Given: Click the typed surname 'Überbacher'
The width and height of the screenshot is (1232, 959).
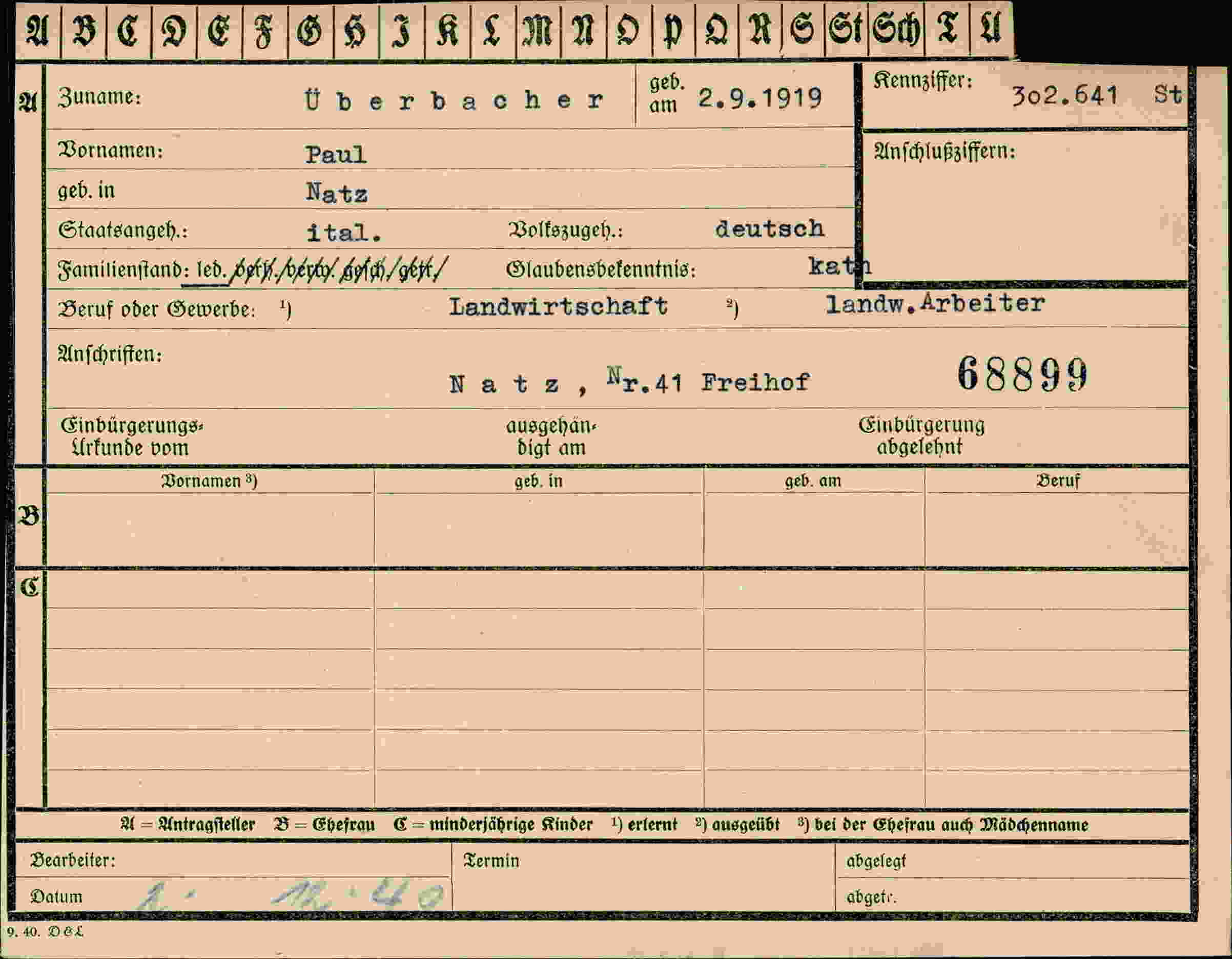Looking at the screenshot, I should point(455,100).
